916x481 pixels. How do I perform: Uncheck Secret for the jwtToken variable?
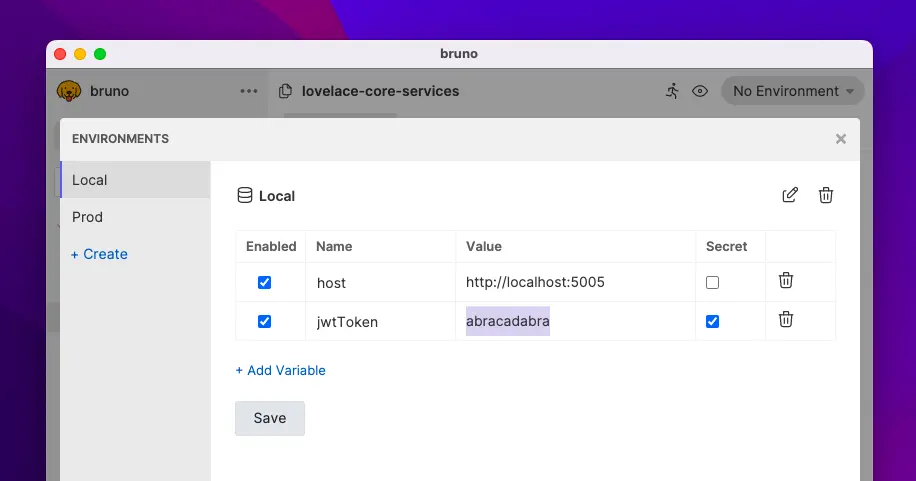tap(712, 321)
